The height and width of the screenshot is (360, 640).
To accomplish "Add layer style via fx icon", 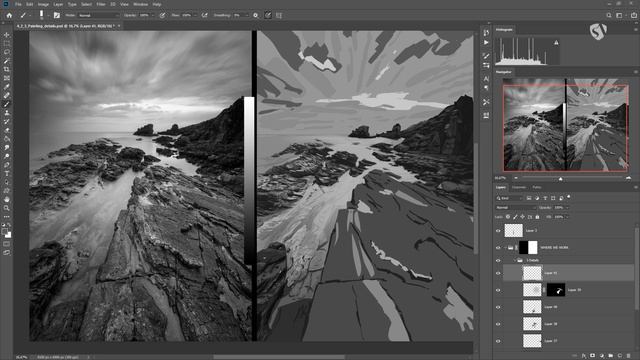I will (x=584, y=356).
